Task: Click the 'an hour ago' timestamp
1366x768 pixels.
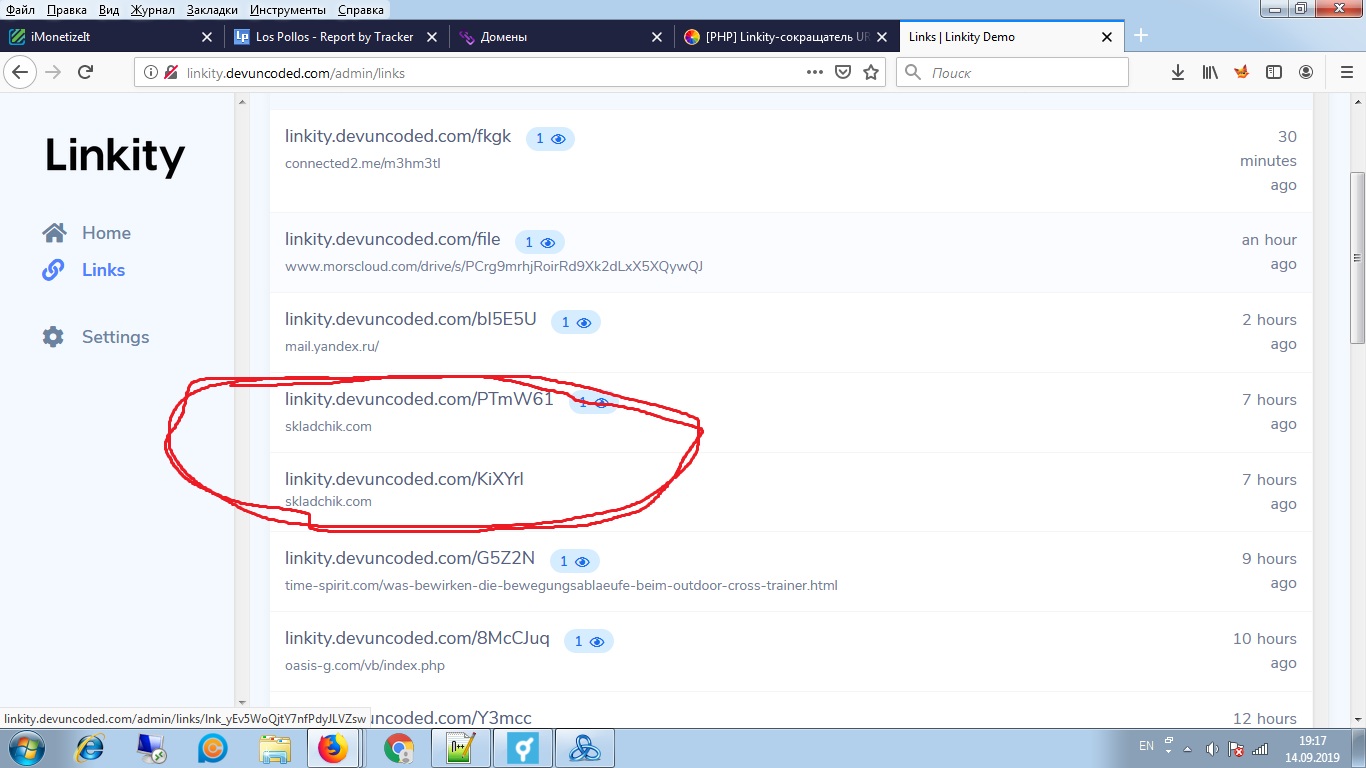Action: 1269,252
